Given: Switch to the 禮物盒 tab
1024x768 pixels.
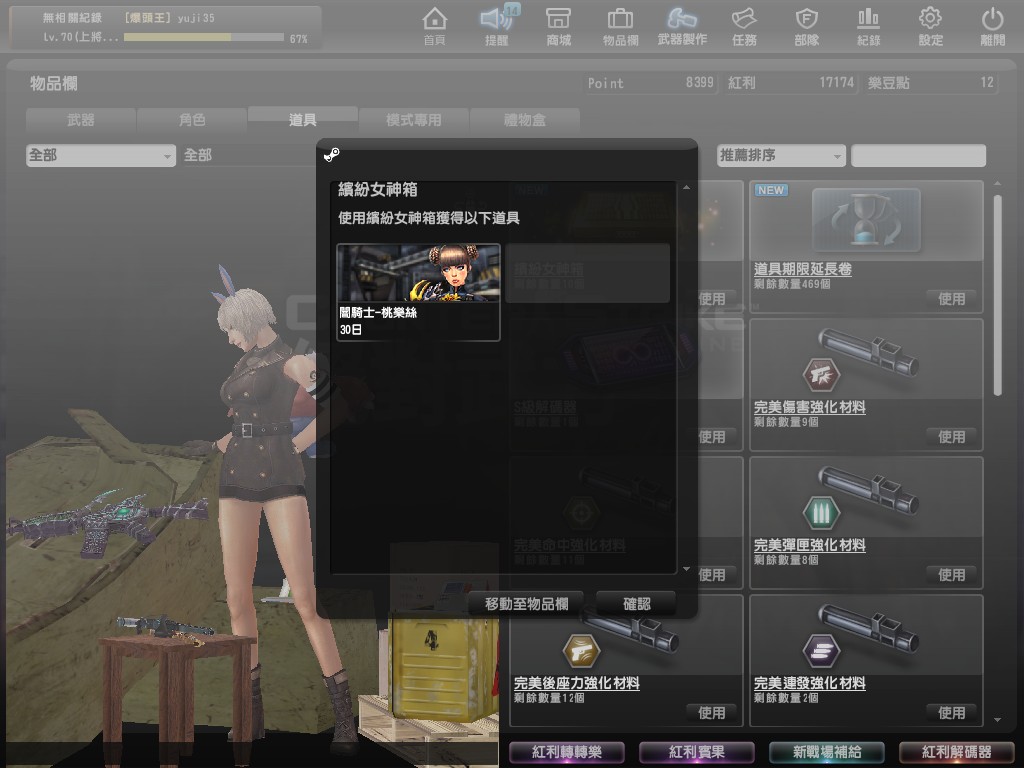Looking at the screenshot, I should pos(524,120).
